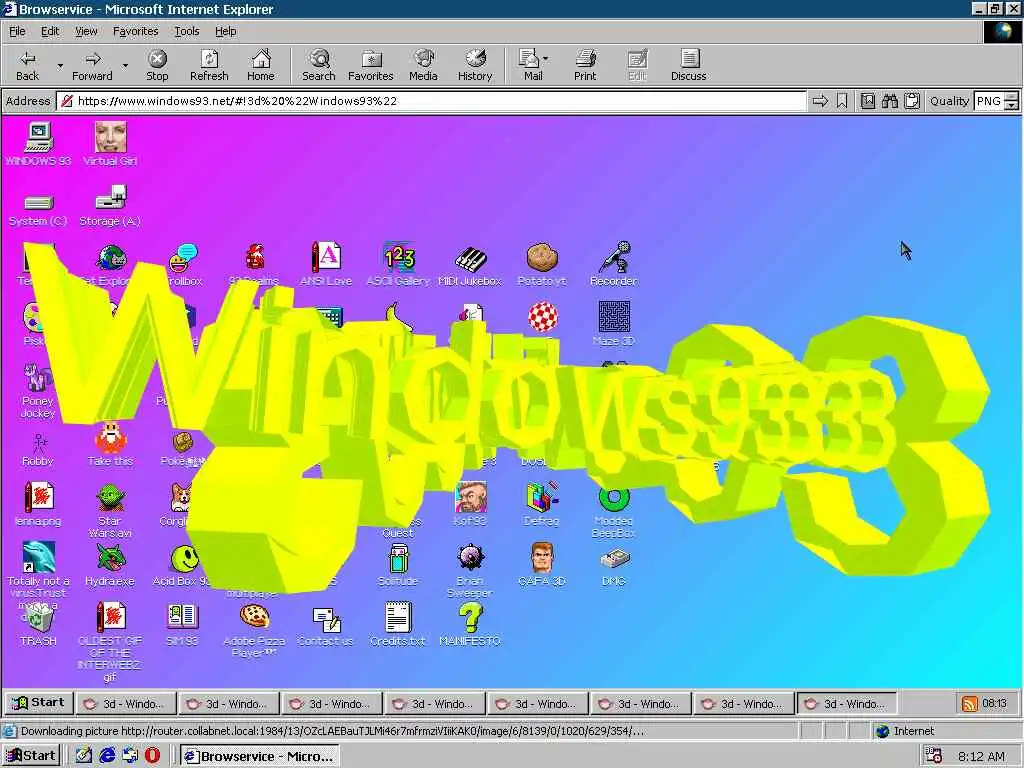This screenshot has width=1024, height=768.
Task: Open the Maze 3D desktop icon
Action: pyautogui.click(x=614, y=323)
